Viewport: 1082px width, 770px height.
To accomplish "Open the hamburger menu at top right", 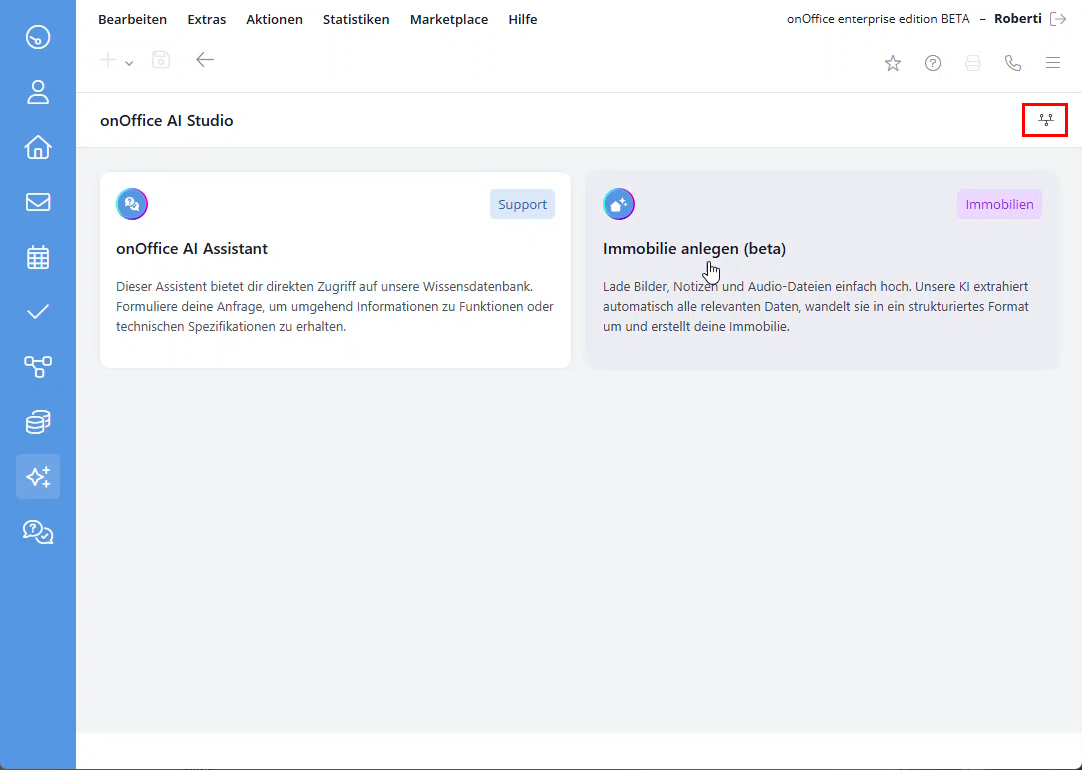I will 1052,62.
